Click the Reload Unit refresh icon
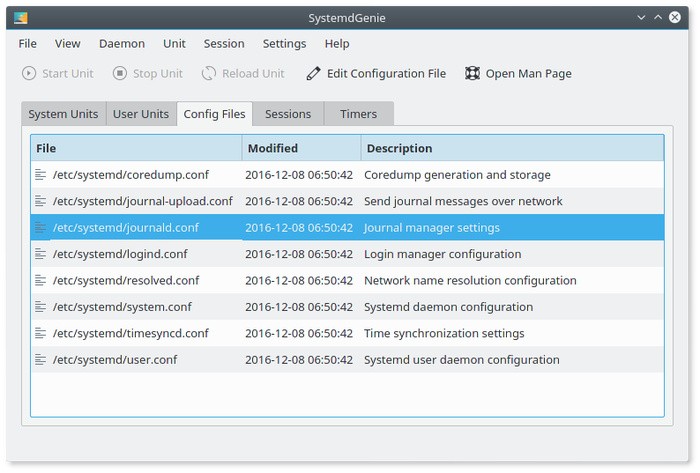 coord(209,73)
